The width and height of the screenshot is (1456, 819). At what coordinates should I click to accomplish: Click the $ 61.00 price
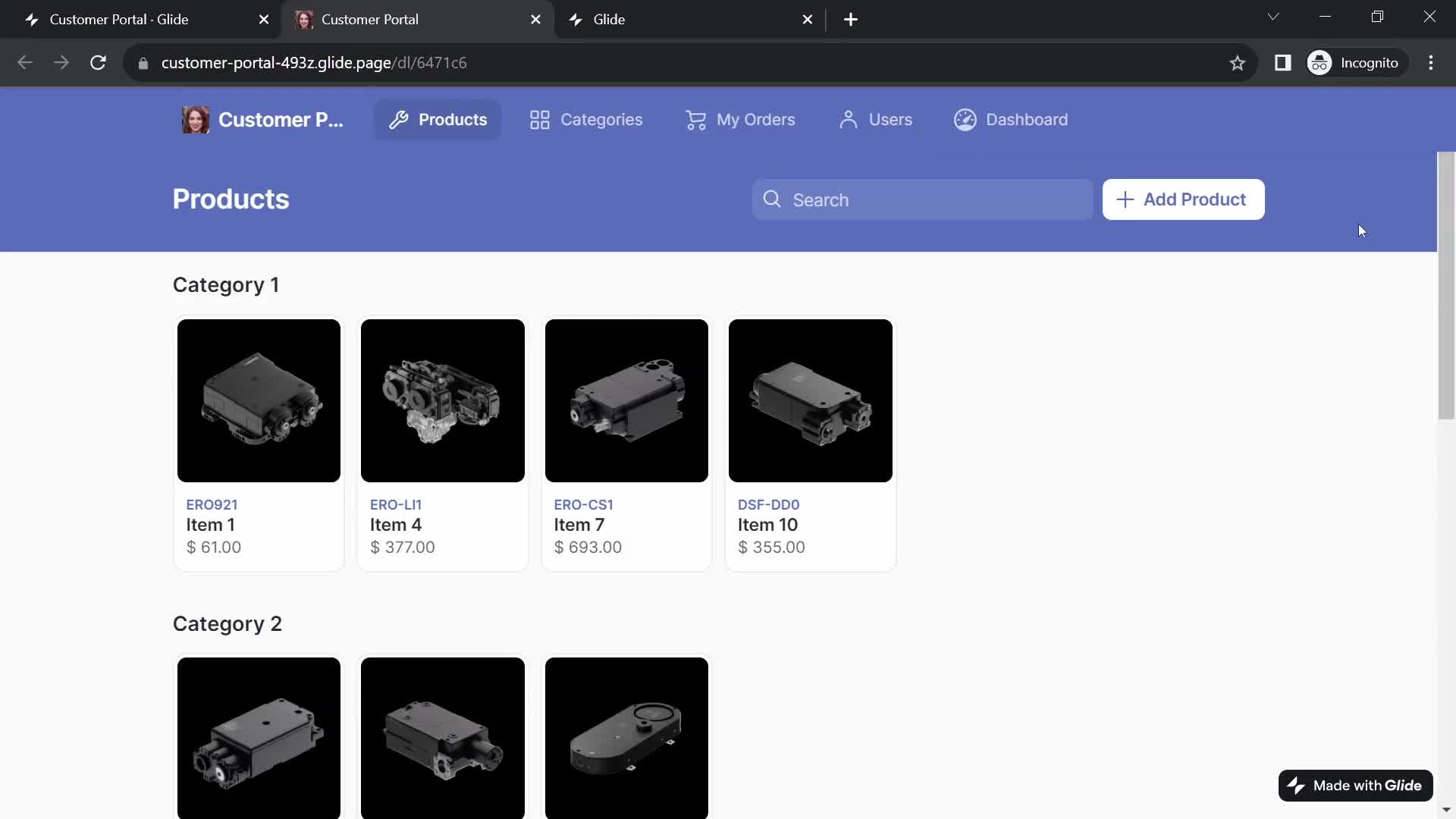click(x=214, y=547)
